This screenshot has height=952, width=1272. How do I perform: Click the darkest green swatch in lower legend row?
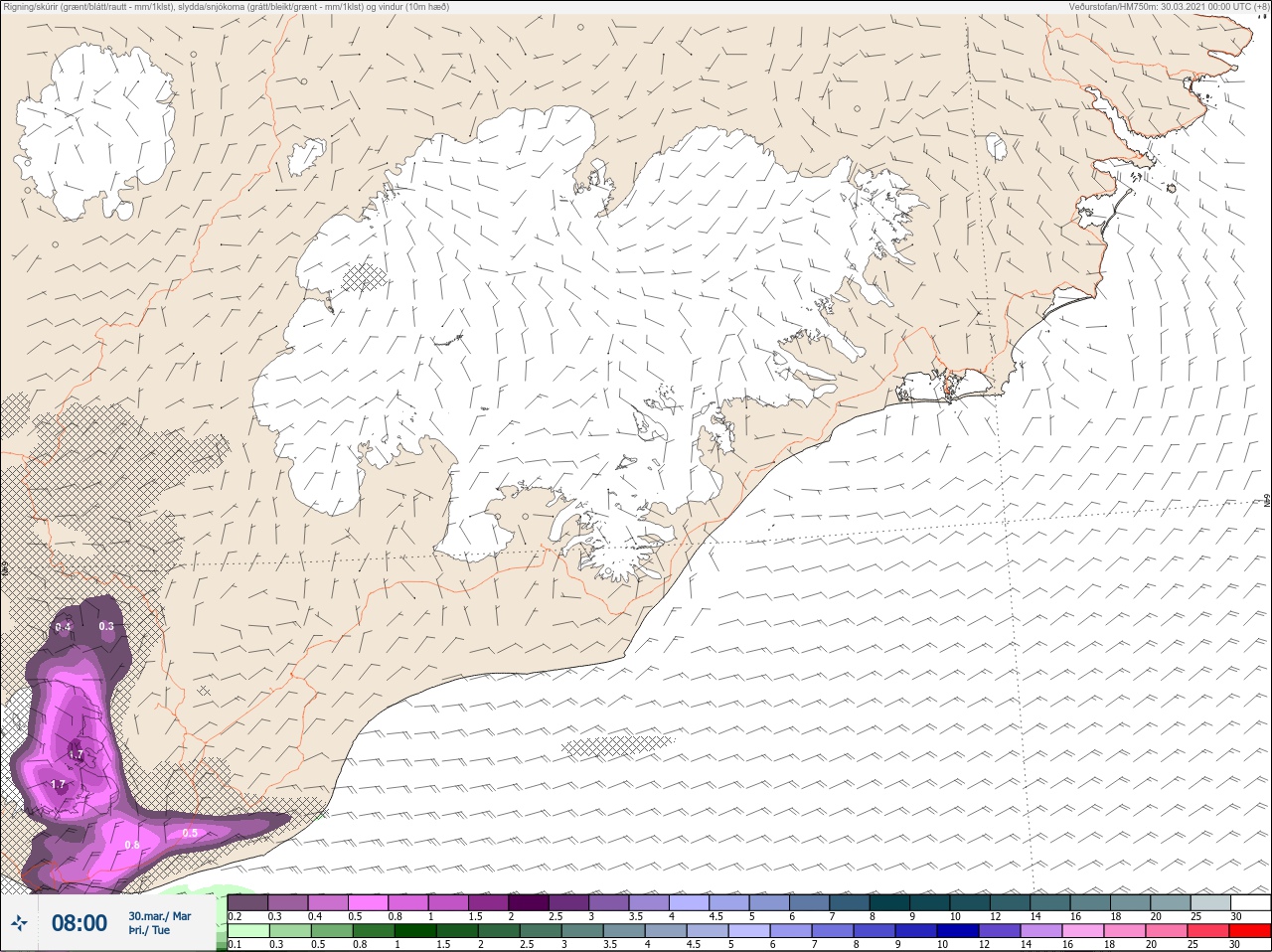pyautogui.click(x=413, y=931)
